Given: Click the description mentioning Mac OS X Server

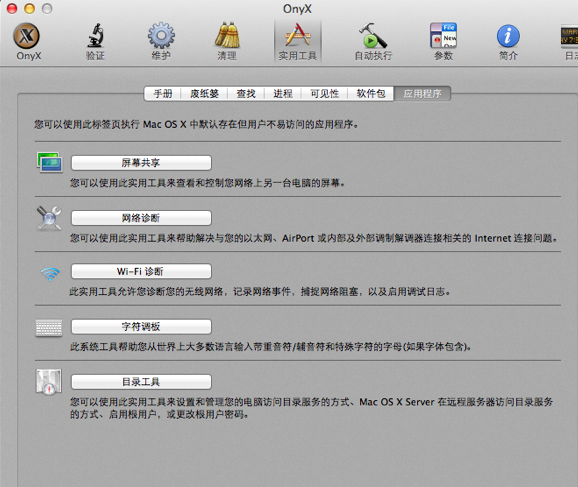Looking at the screenshot, I should 311,408.
